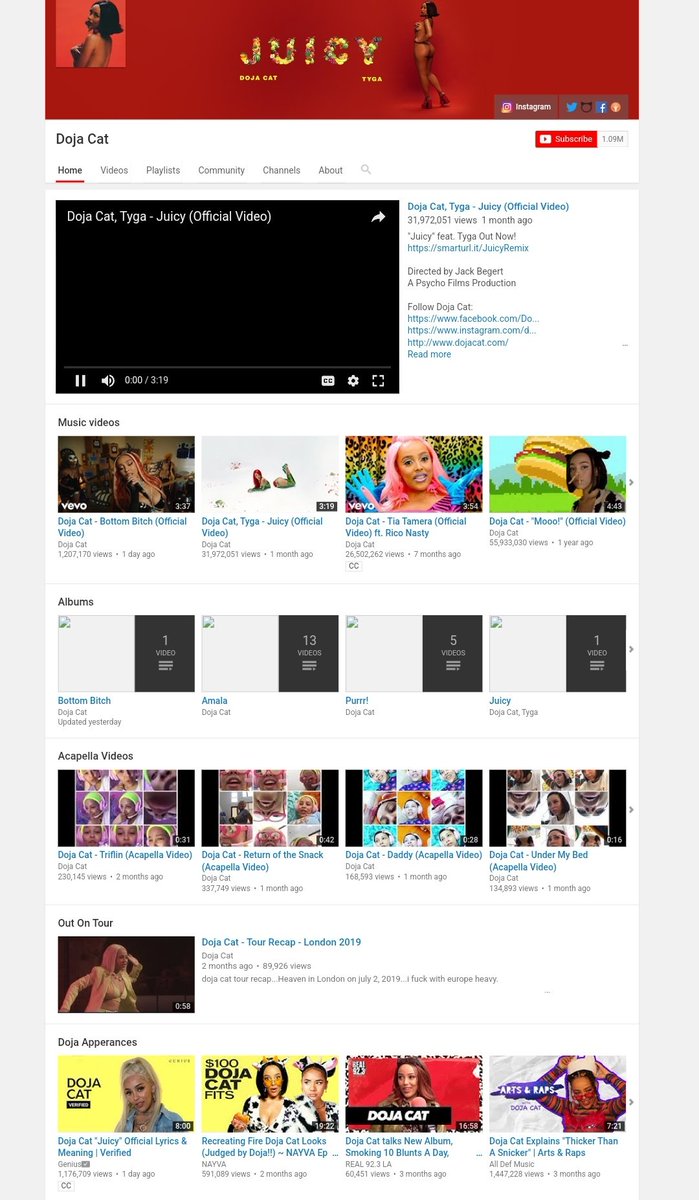Open Under My Bed acapella thumbnail
The width and height of the screenshot is (699, 1200).
(x=558, y=808)
